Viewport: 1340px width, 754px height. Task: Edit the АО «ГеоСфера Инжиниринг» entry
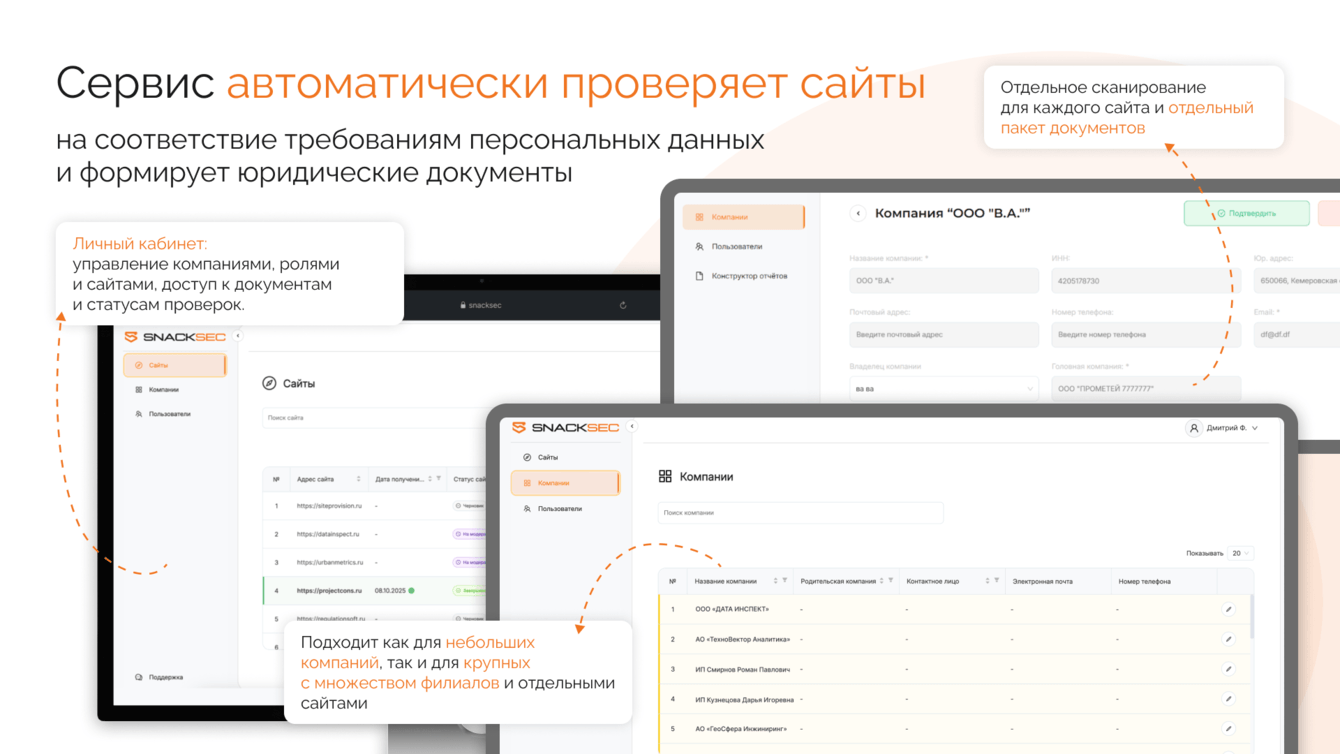1228,729
